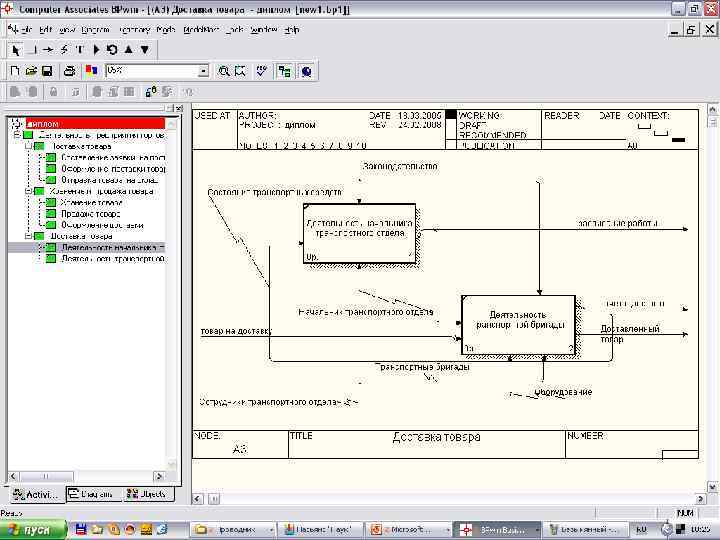Screen dimensions: 720x540
Task: Click the Print icon
Action: 69,71
